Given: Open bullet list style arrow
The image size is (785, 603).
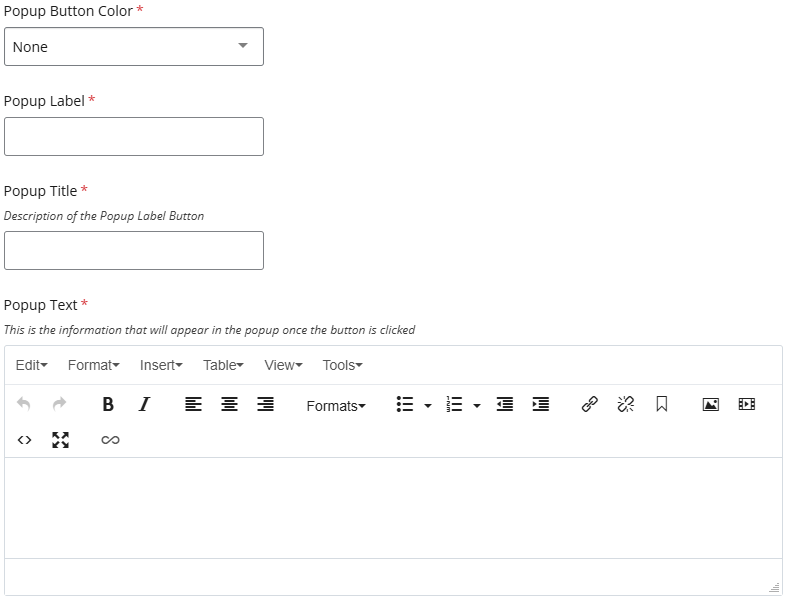Looking at the screenshot, I should point(428,406).
